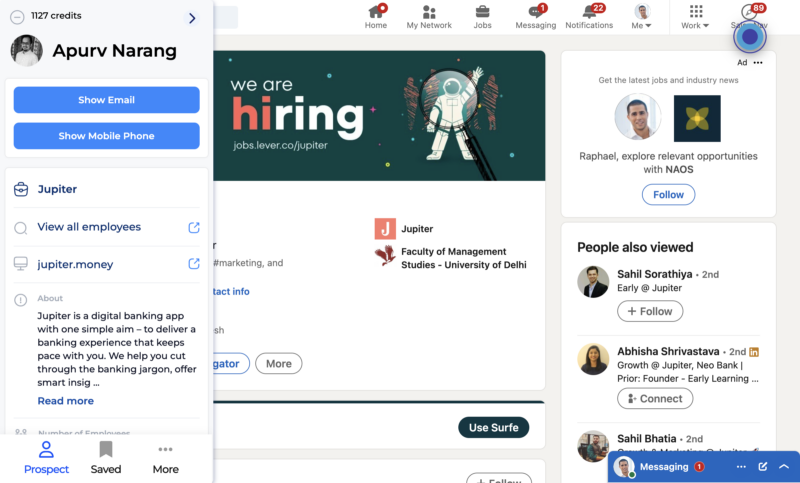Open the contact info link
The width and height of the screenshot is (800, 483).
231,291
